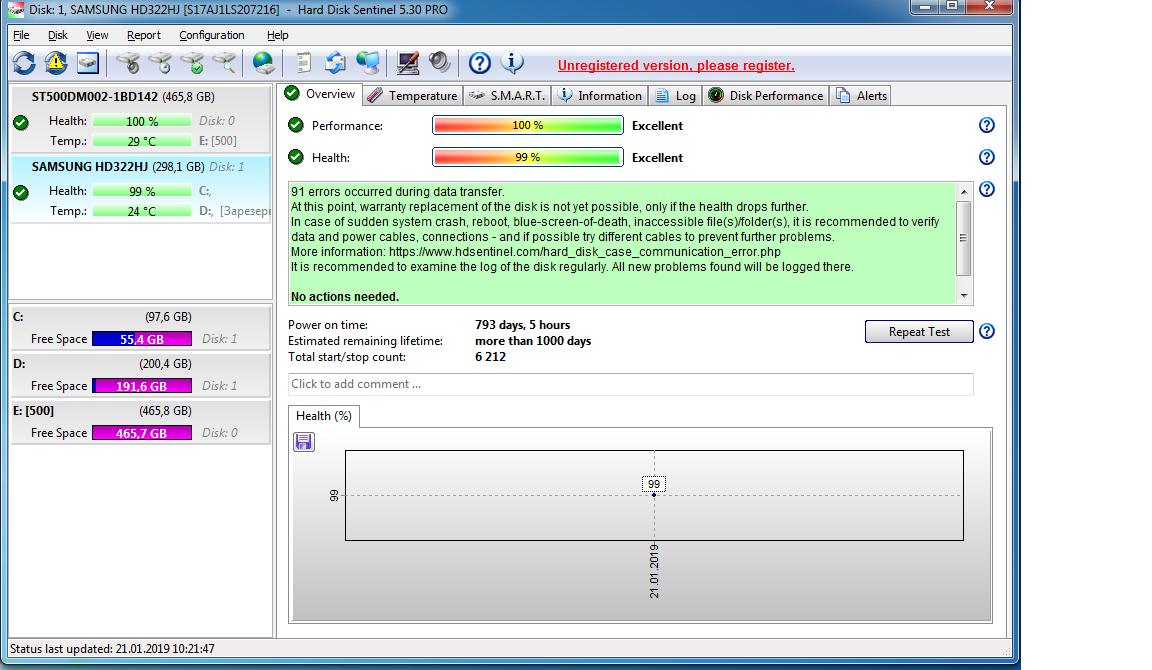1152x670 pixels.
Task: Click help icon next to Repeat Test
Action: click(987, 331)
